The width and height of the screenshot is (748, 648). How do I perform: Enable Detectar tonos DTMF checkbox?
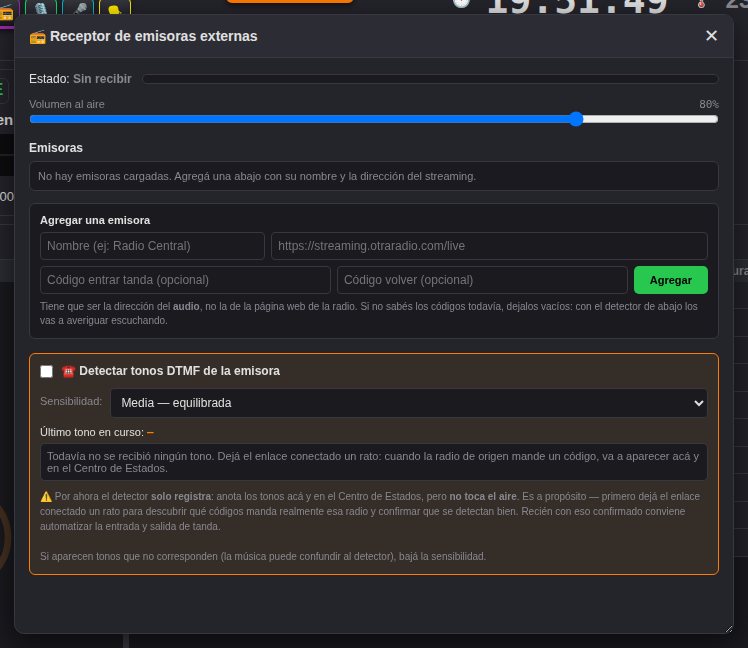(x=47, y=371)
